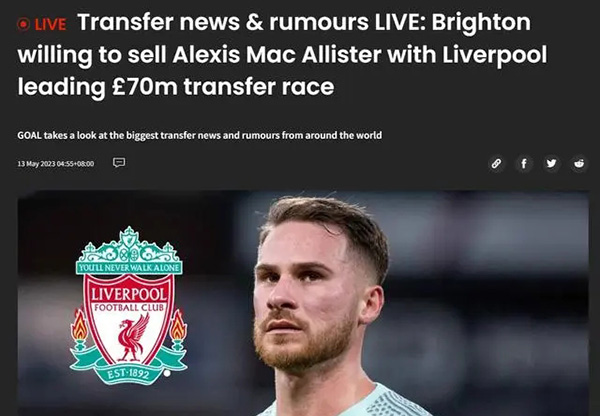Share the article on Facebook
This screenshot has width=600, height=416.
click(524, 163)
